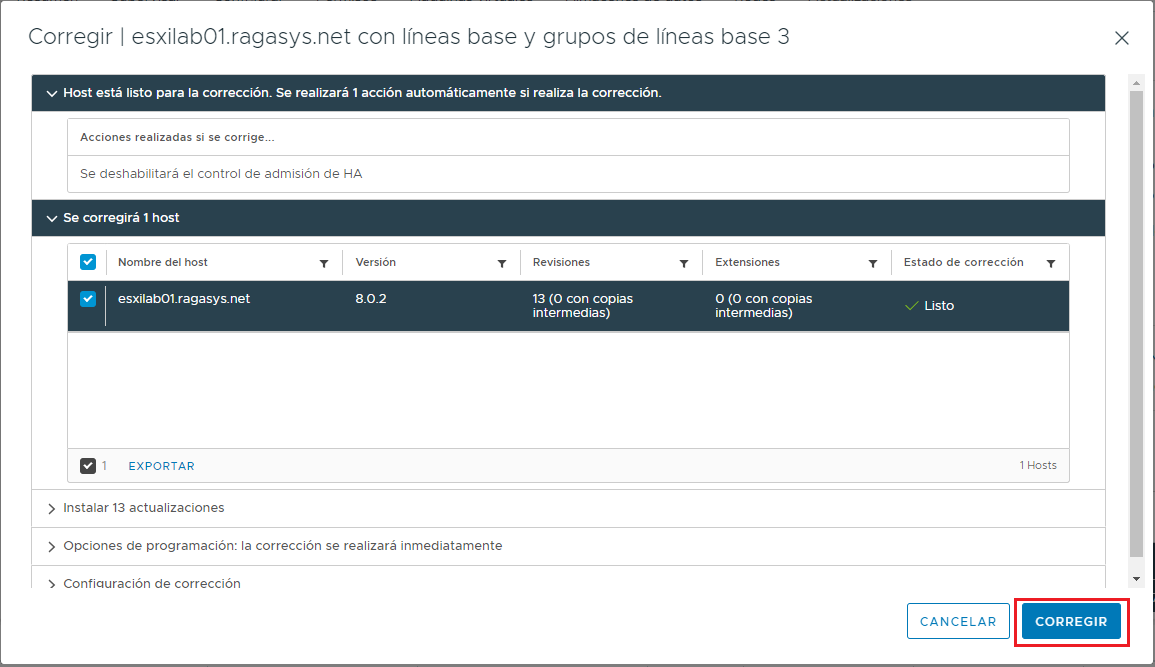Toggle the selection checkbox next to EXPORTAR

pos(86,465)
